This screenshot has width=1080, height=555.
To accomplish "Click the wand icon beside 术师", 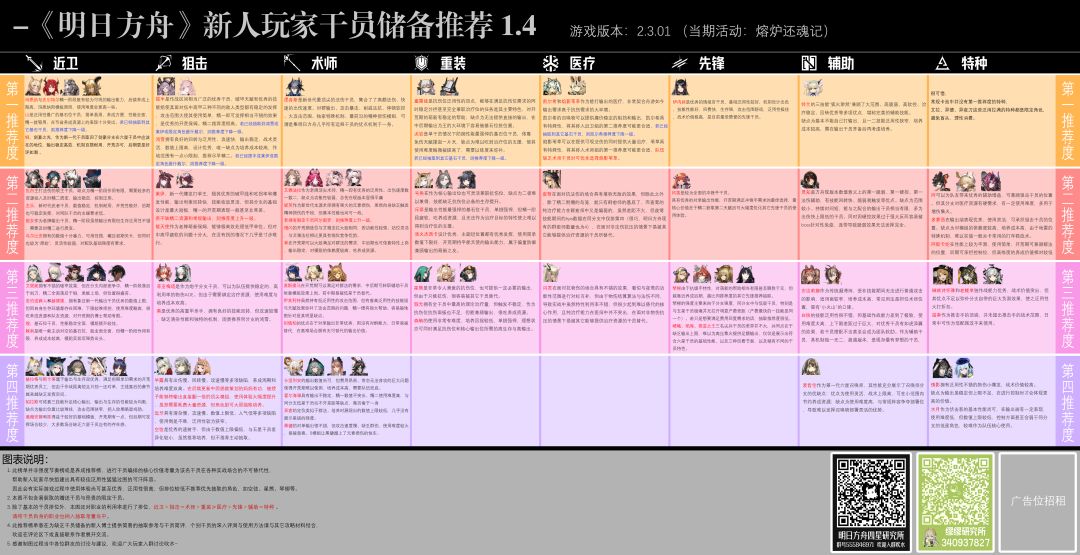I will [x=292, y=63].
